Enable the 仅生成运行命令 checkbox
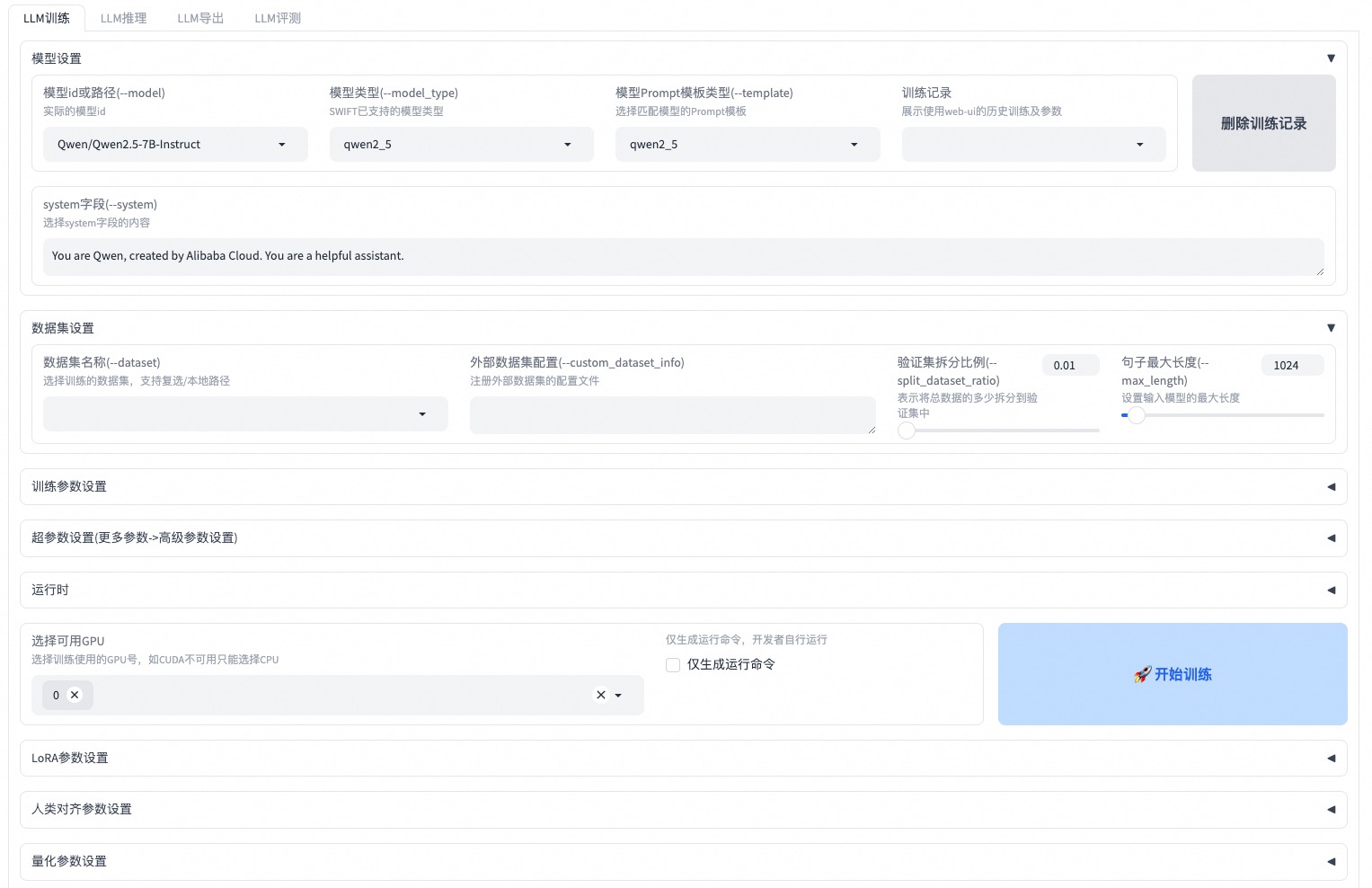Viewport: 1372px width, 888px height. pos(673,665)
